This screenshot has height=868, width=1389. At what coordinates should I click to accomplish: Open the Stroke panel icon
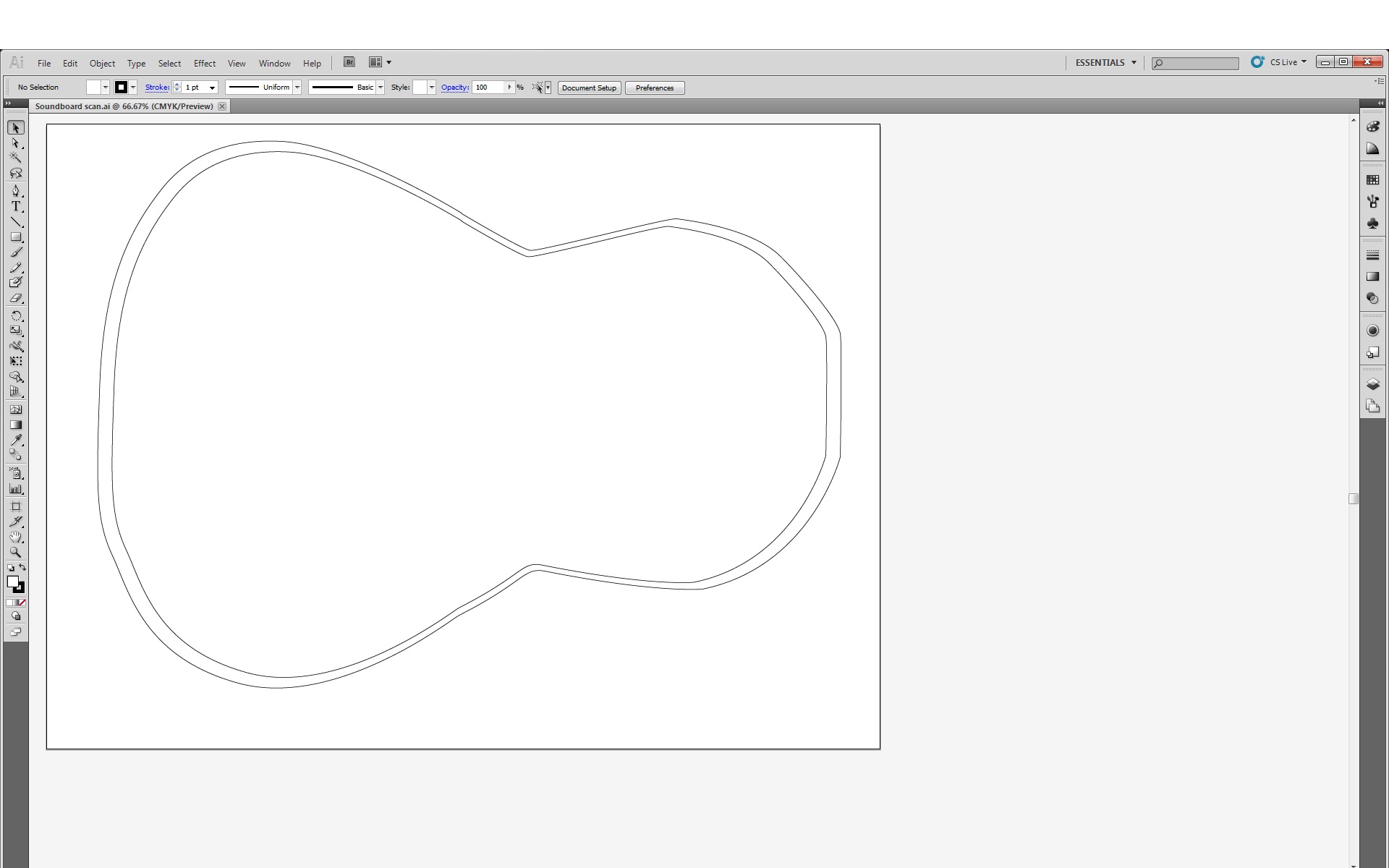click(1372, 255)
